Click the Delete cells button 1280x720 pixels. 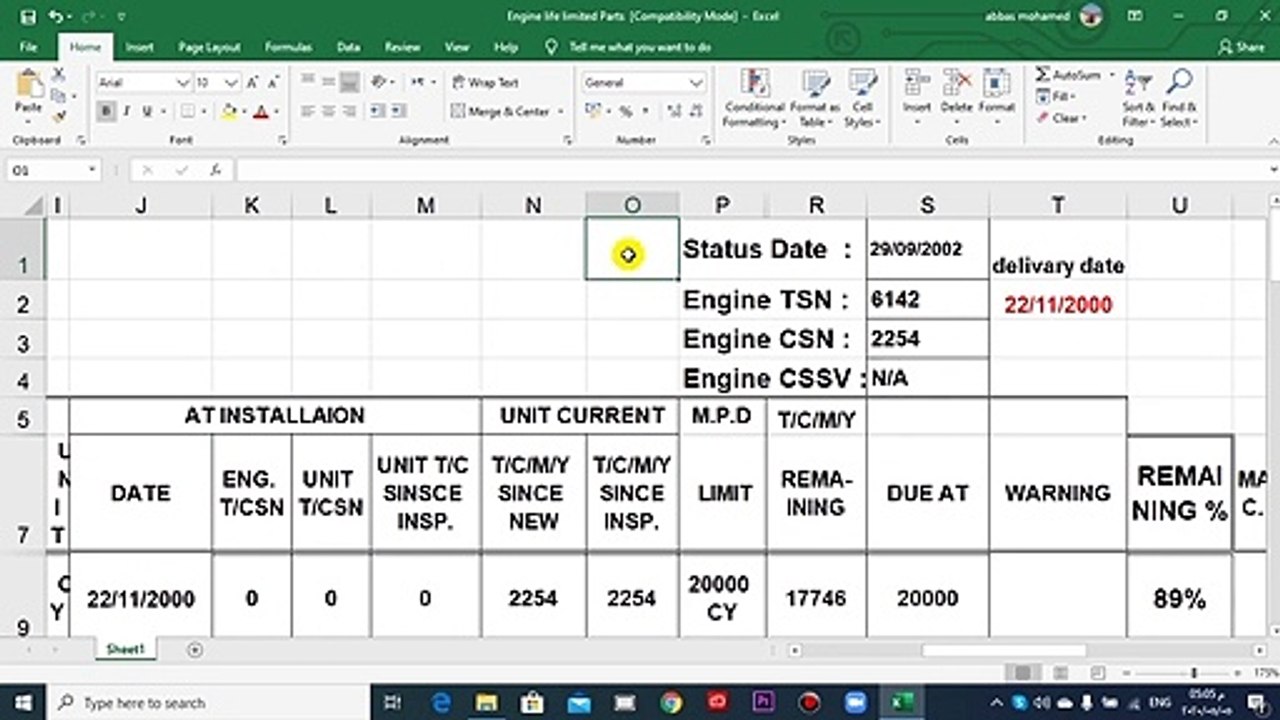pyautogui.click(x=956, y=97)
